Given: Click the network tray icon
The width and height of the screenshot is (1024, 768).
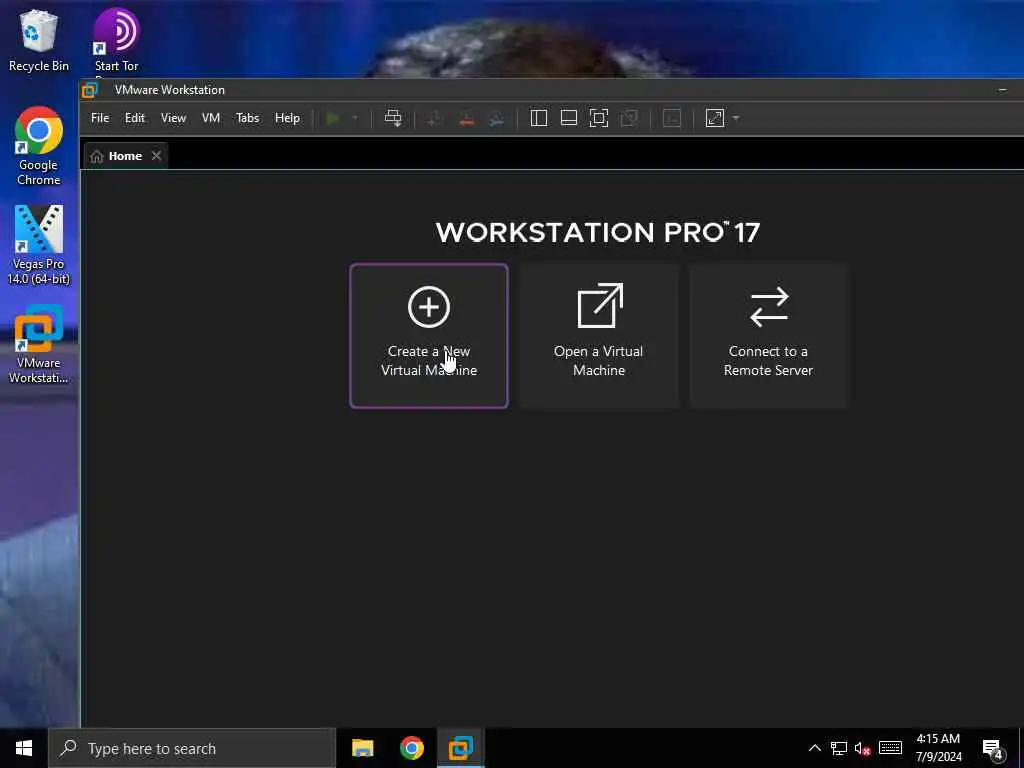Looking at the screenshot, I should tap(839, 748).
